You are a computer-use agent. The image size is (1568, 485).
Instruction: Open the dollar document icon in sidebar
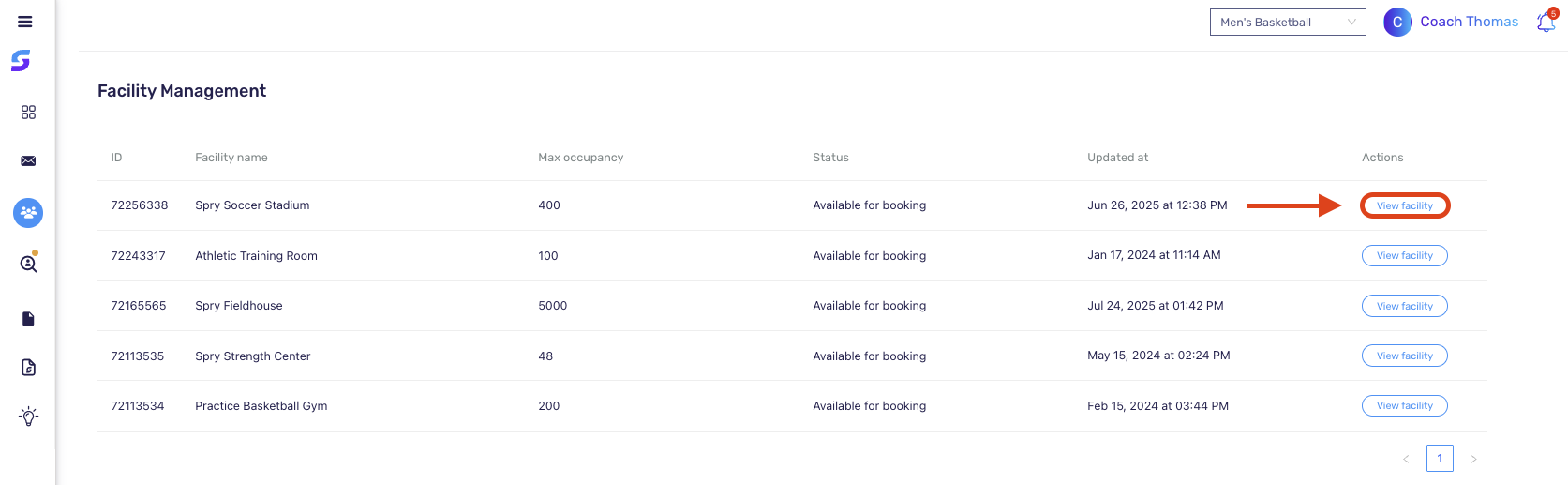click(29, 368)
